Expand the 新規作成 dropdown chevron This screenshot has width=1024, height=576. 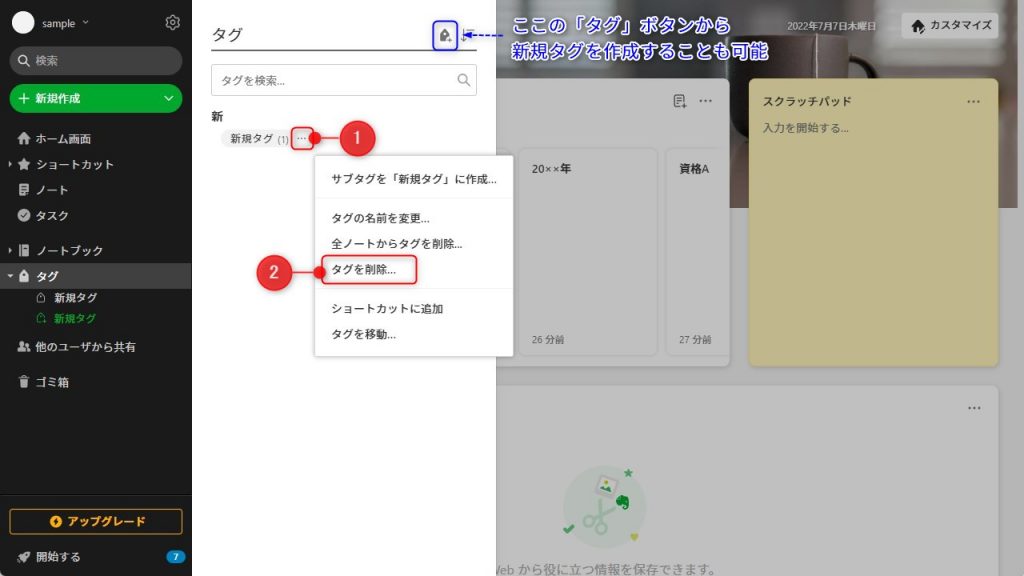168,99
